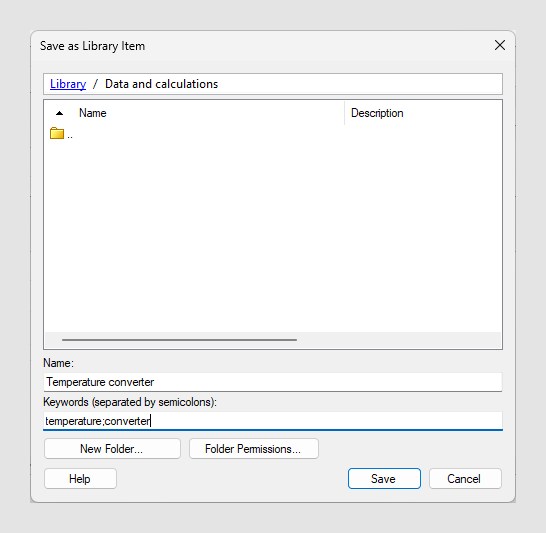
Task: Select the Data and calculations breadcrumb
Action: pyautogui.click(x=162, y=84)
